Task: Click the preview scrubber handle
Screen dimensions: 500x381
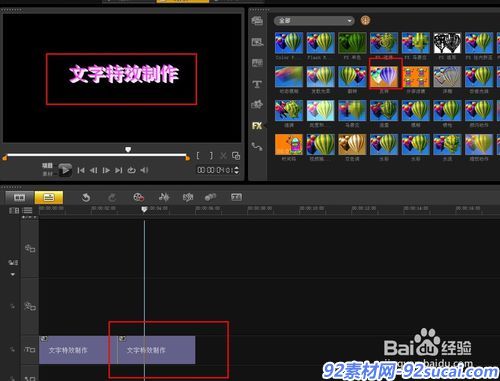Action: pos(128,150)
